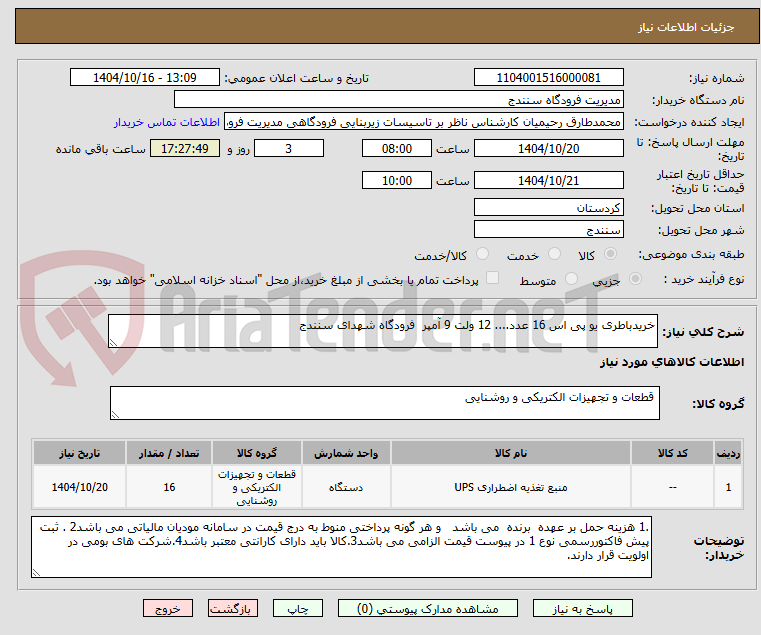Click the شرح کلی نیاز description textarea

pyautogui.click(x=382, y=331)
